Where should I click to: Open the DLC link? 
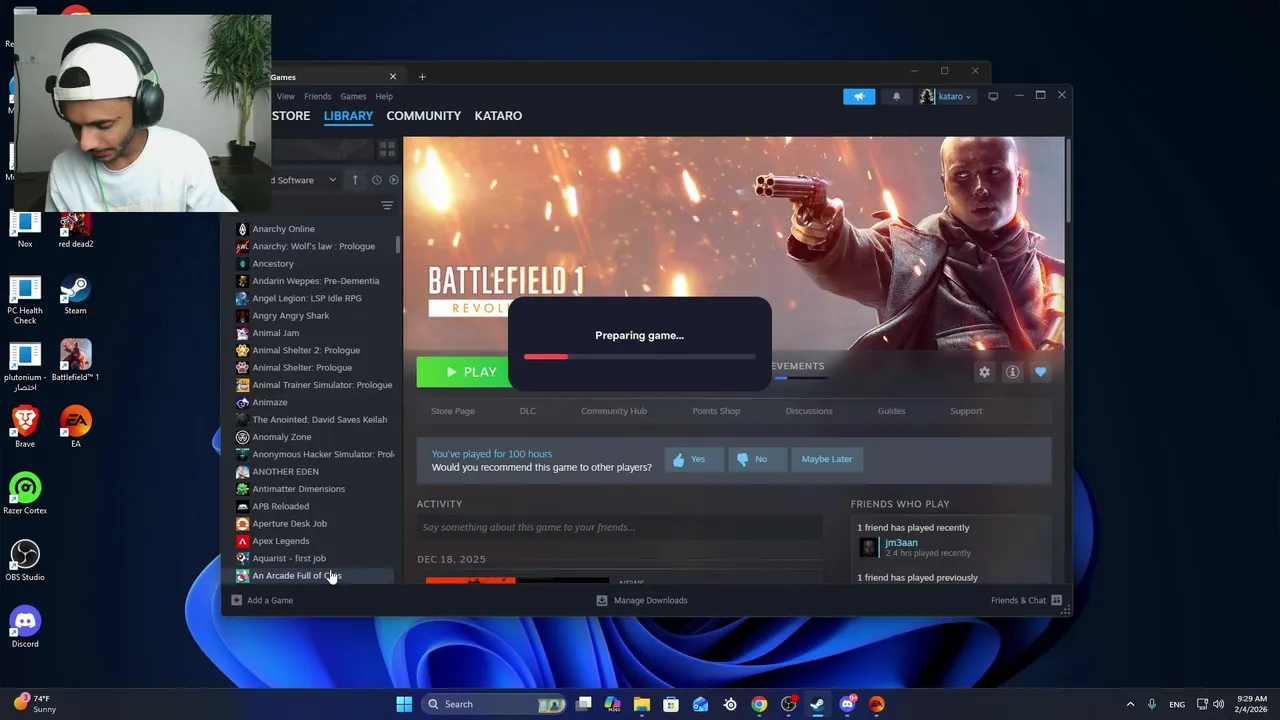tap(528, 411)
